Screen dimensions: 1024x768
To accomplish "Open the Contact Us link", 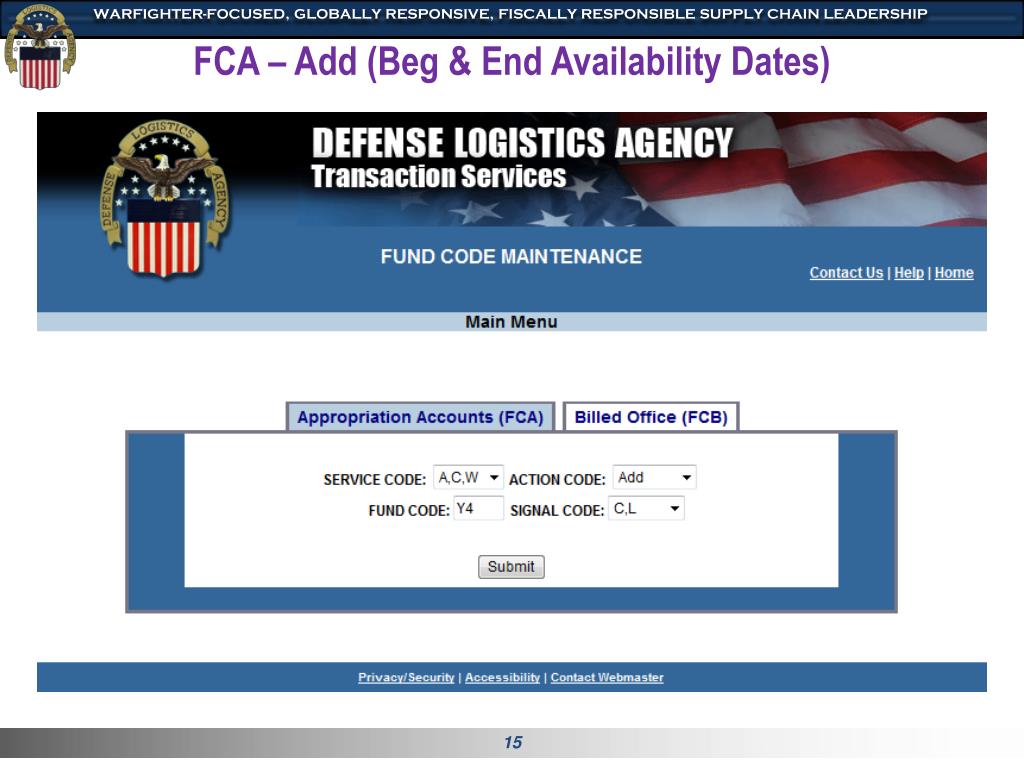I will click(846, 273).
